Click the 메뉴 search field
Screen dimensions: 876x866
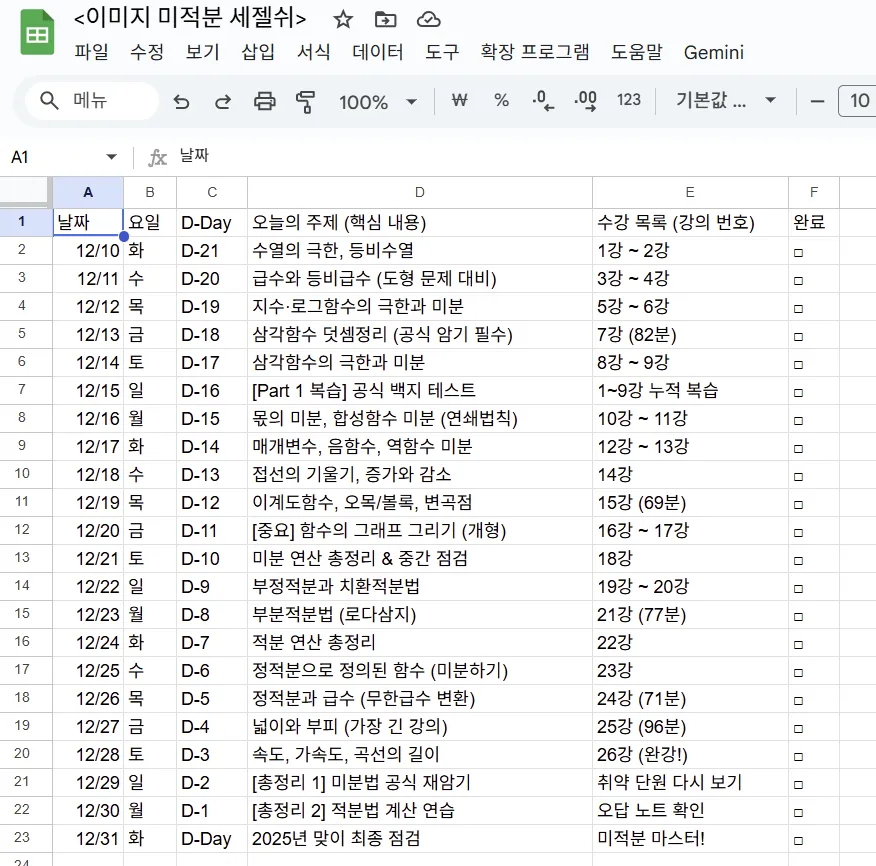point(92,101)
